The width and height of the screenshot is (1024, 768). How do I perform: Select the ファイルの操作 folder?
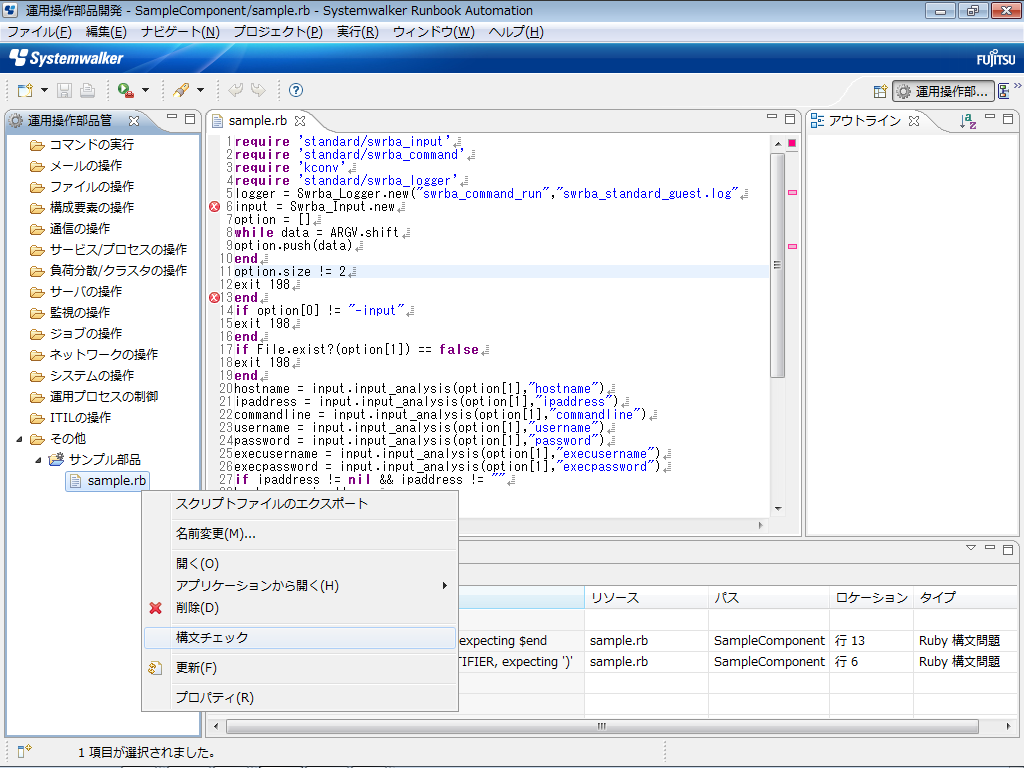pyautogui.click(x=82, y=187)
